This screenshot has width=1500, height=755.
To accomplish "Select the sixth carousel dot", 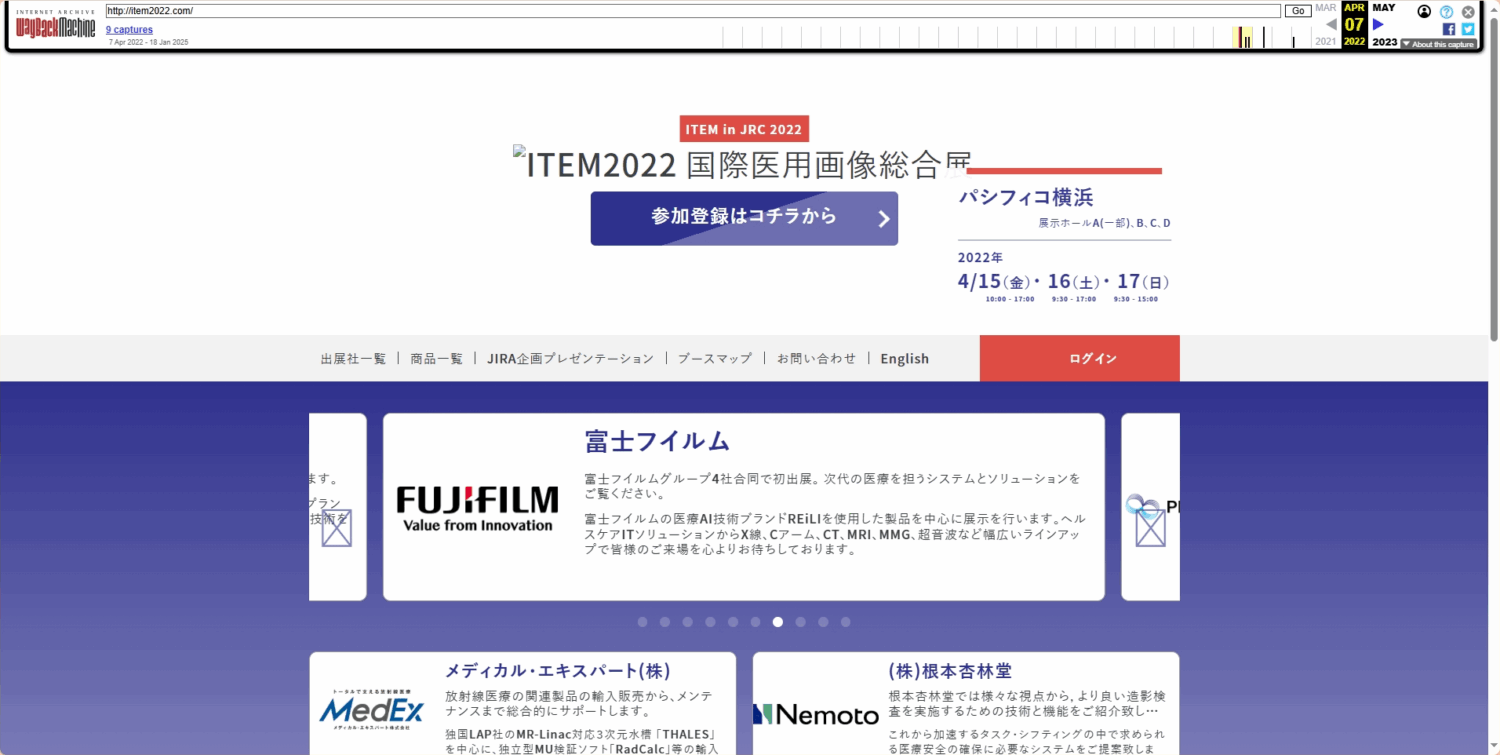I will (x=756, y=622).
